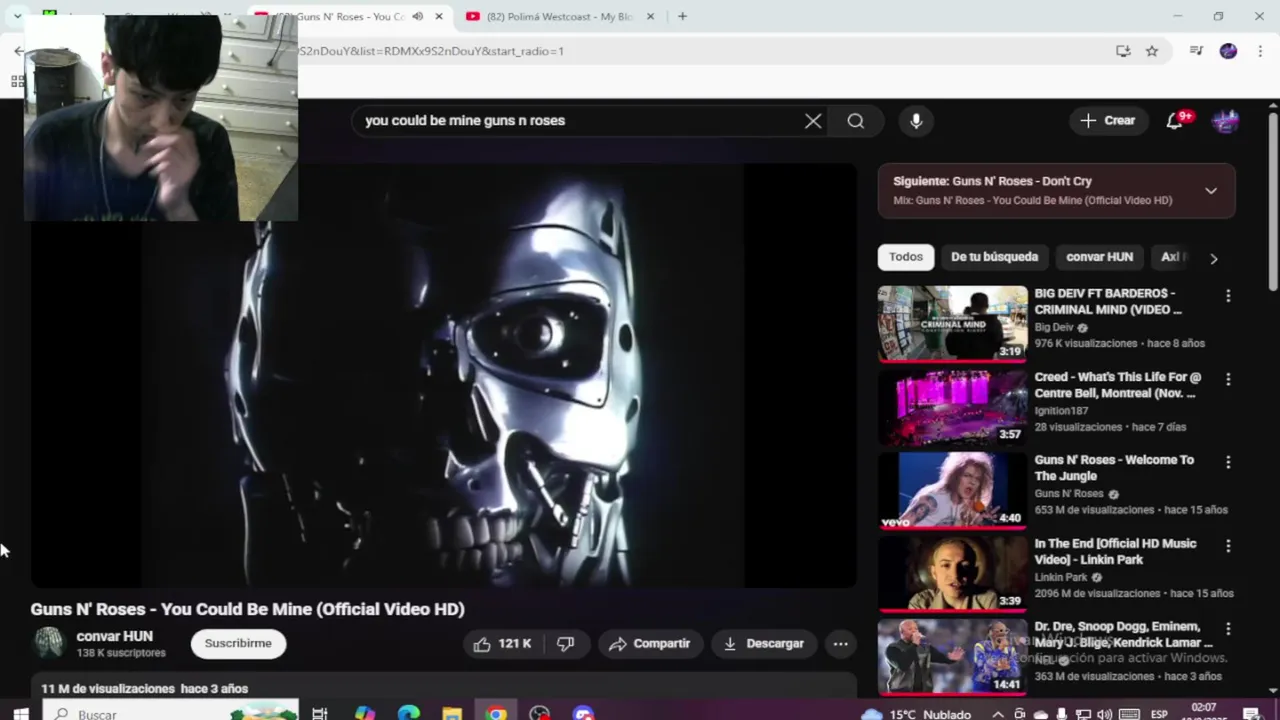
Task: Select convar HUN filter chip
Action: point(1099,257)
